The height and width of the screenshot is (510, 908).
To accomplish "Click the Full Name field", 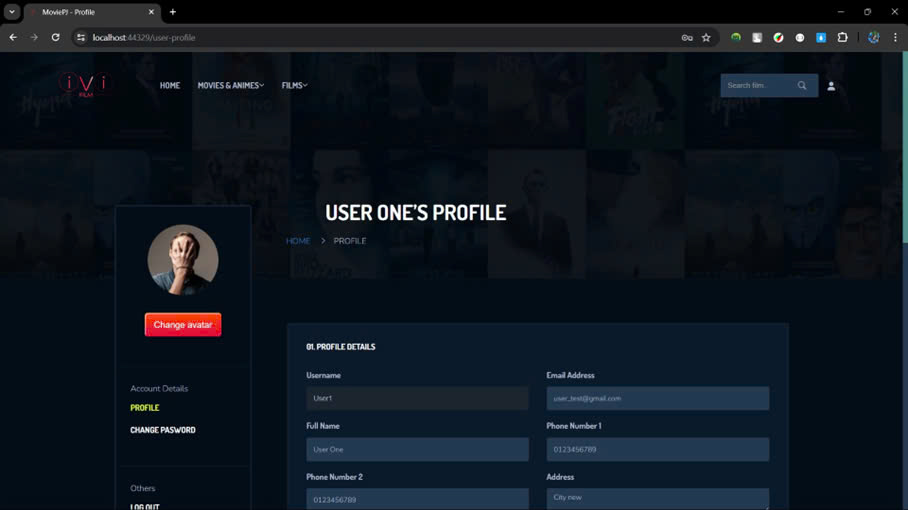I will point(417,449).
